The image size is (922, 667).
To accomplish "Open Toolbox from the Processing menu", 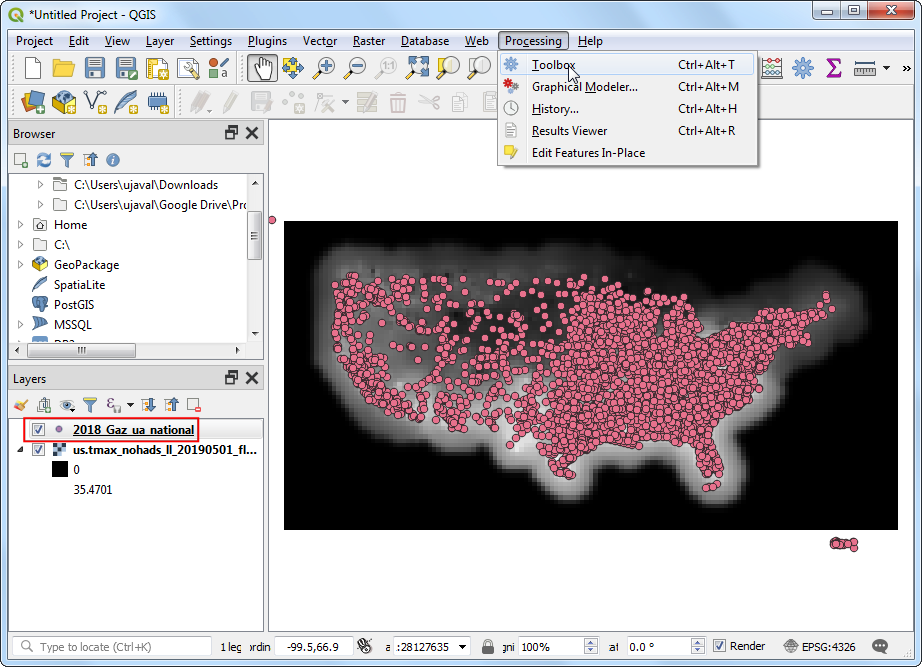I will [x=553, y=65].
